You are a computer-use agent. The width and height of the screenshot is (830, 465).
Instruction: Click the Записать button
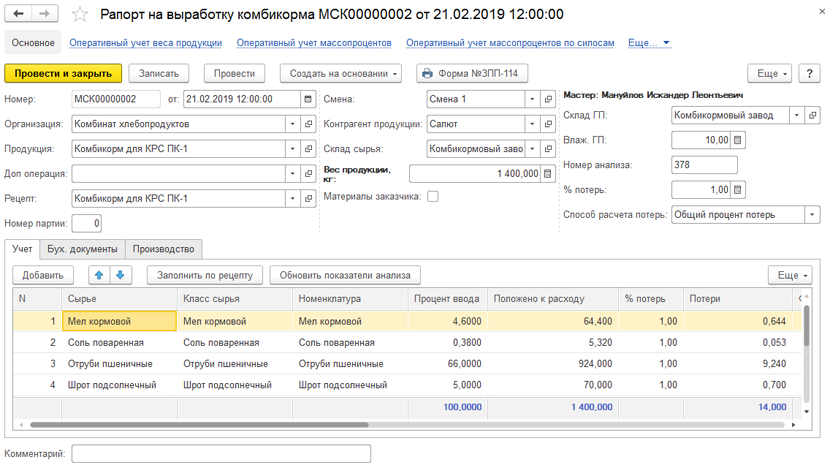click(159, 74)
